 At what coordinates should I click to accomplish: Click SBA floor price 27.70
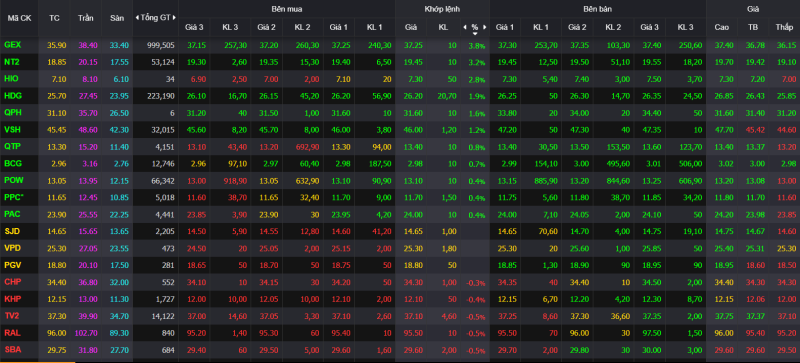point(119,350)
